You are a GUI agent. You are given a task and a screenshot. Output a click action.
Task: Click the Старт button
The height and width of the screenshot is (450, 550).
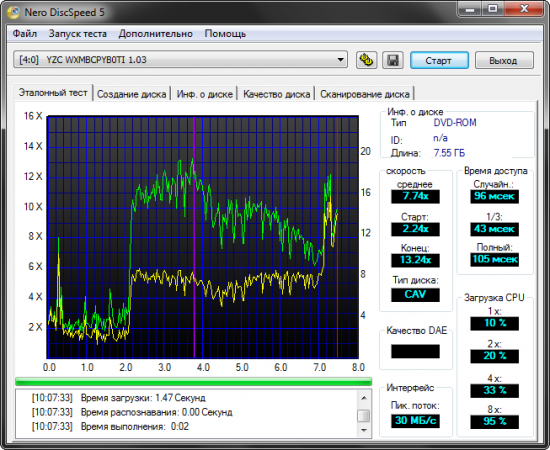pos(439,60)
